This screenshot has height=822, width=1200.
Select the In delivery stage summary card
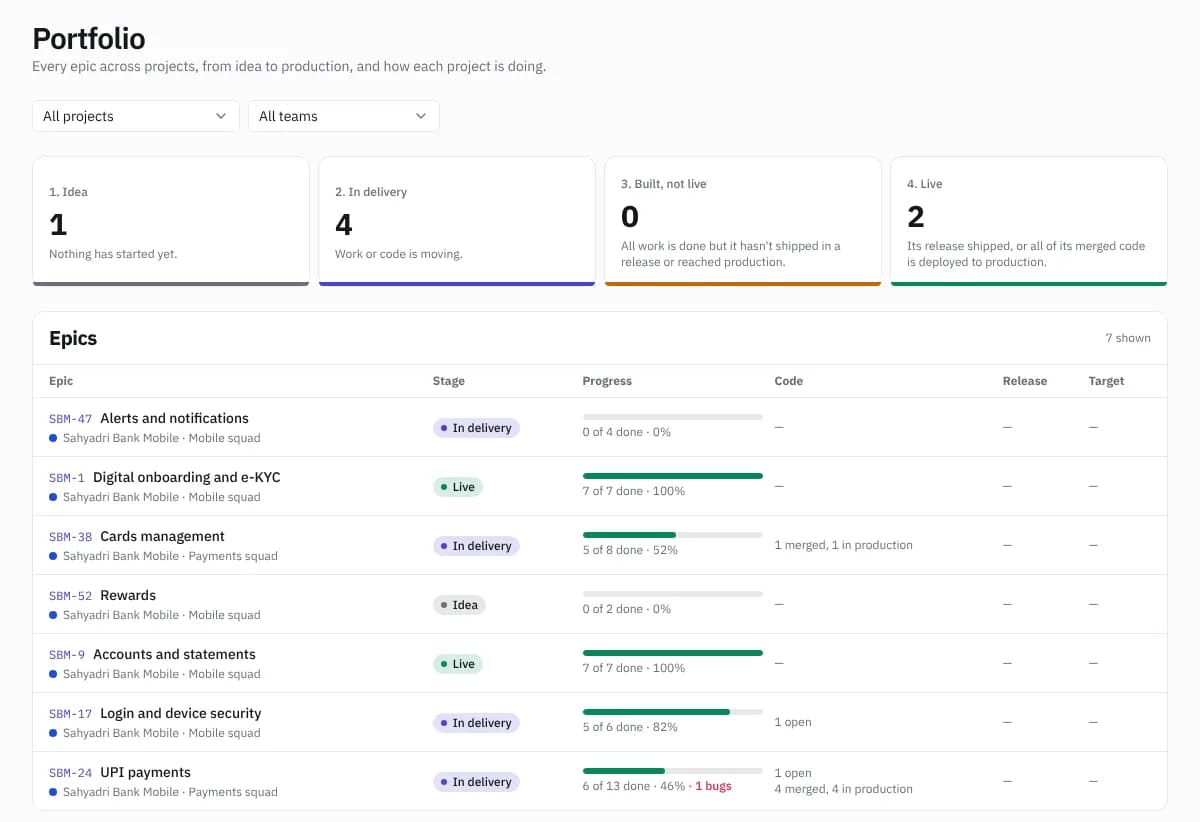(457, 221)
